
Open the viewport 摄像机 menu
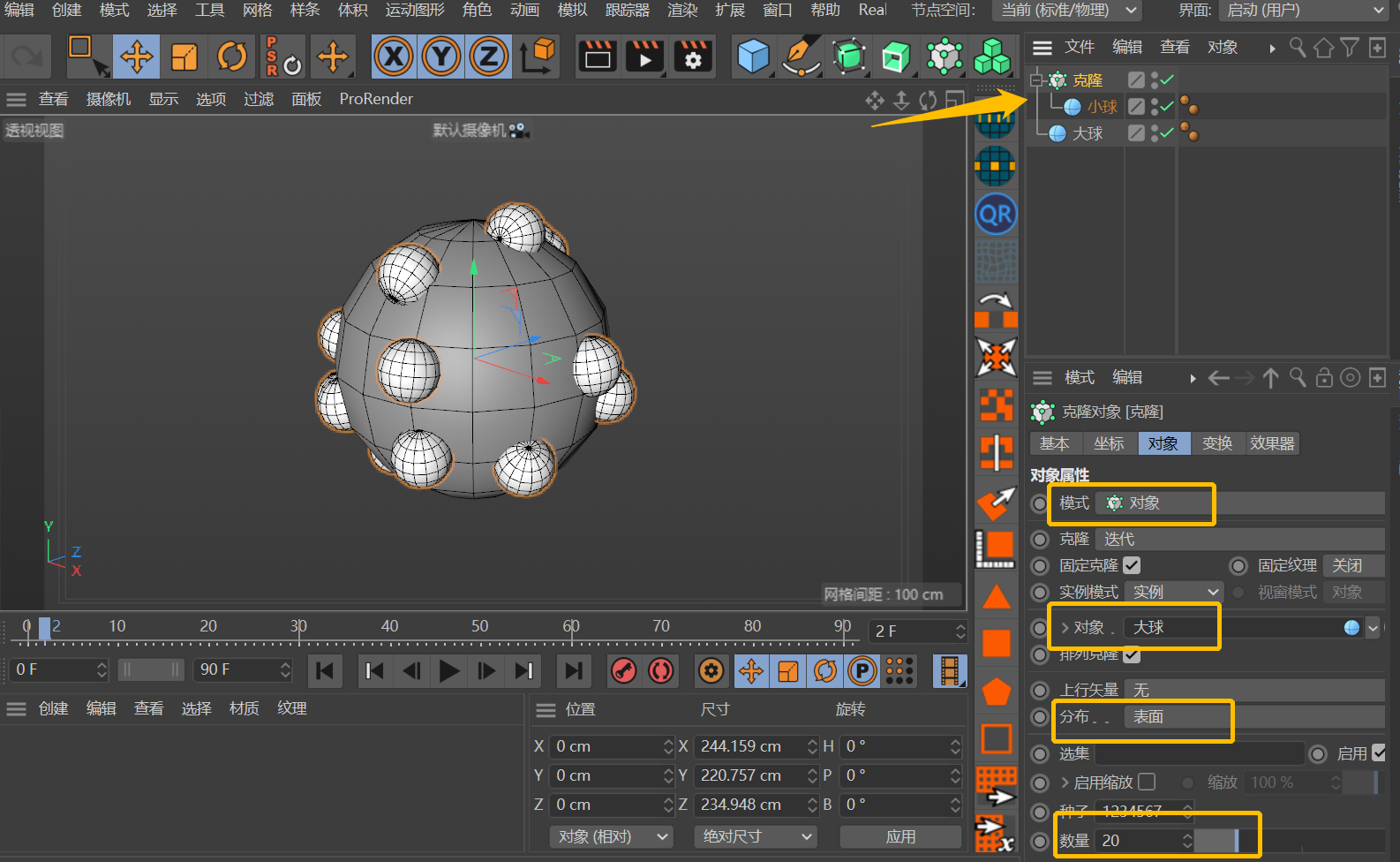pyautogui.click(x=109, y=99)
